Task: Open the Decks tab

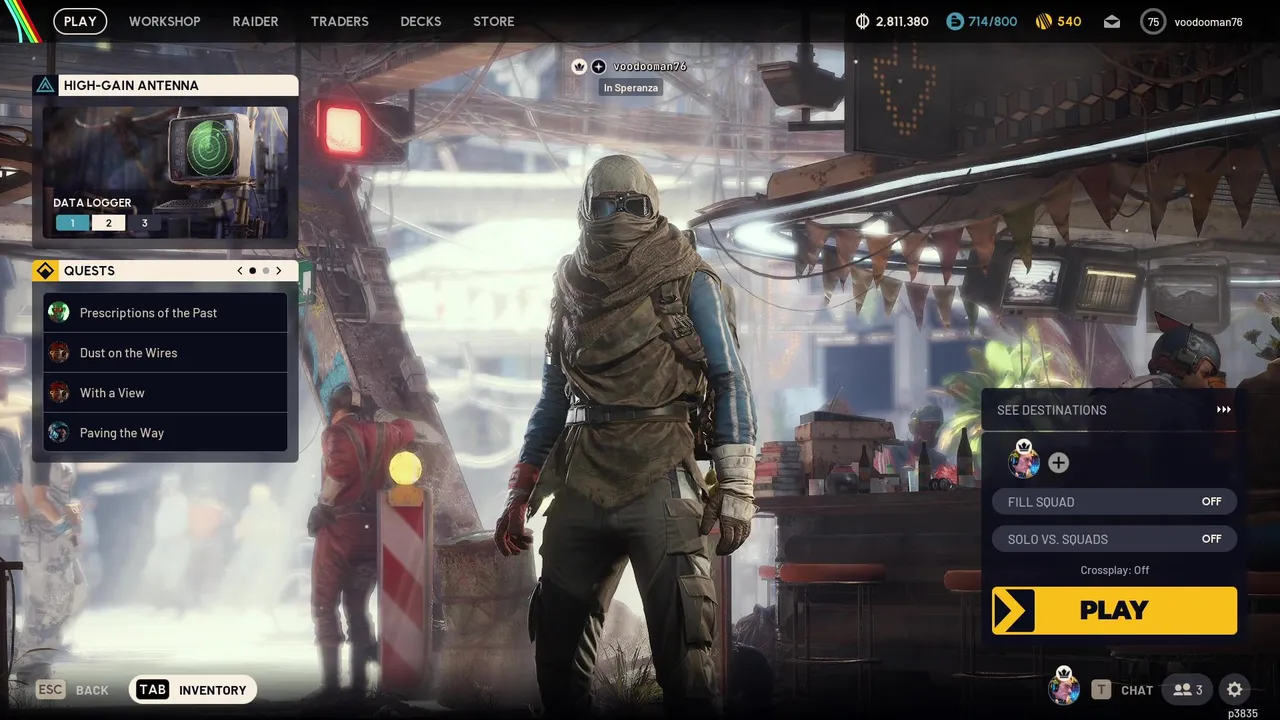Action: tap(421, 21)
